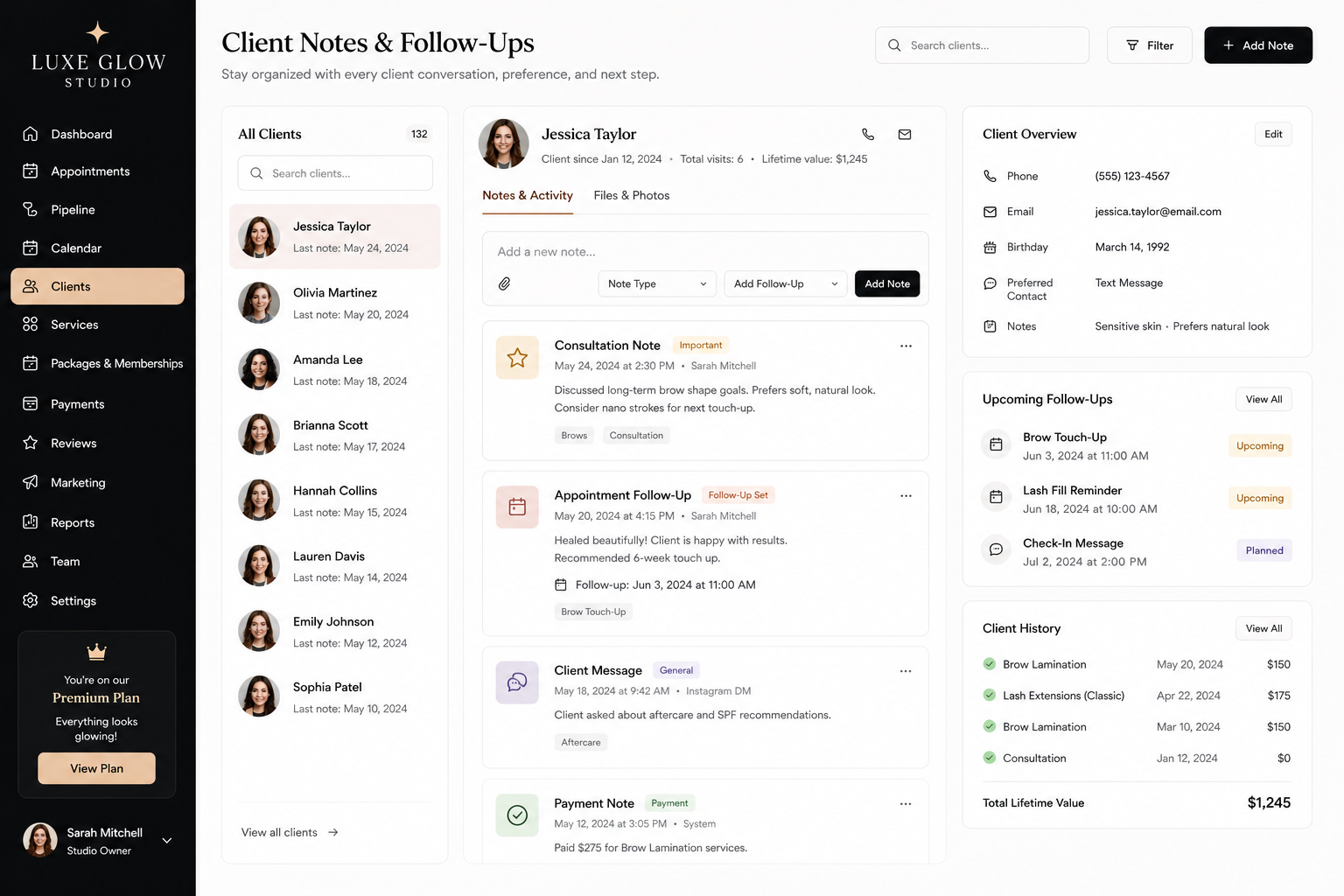Click the Brow Touch-Up tag on Appointment Follow-Up
Image resolution: width=1344 pixels, height=896 pixels.
pyautogui.click(x=593, y=612)
